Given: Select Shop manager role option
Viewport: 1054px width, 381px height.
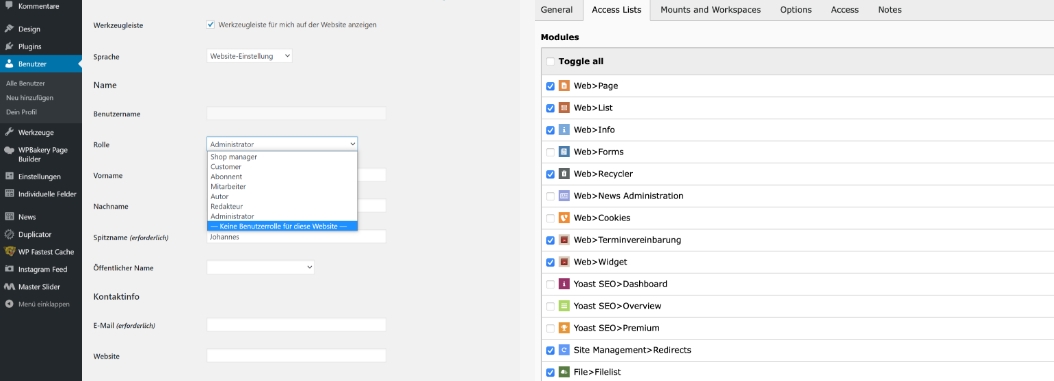Looking at the screenshot, I should click(x=282, y=157).
